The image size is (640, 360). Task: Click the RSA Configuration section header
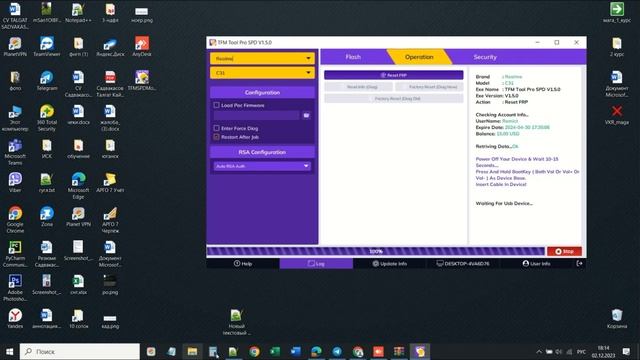coord(262,152)
